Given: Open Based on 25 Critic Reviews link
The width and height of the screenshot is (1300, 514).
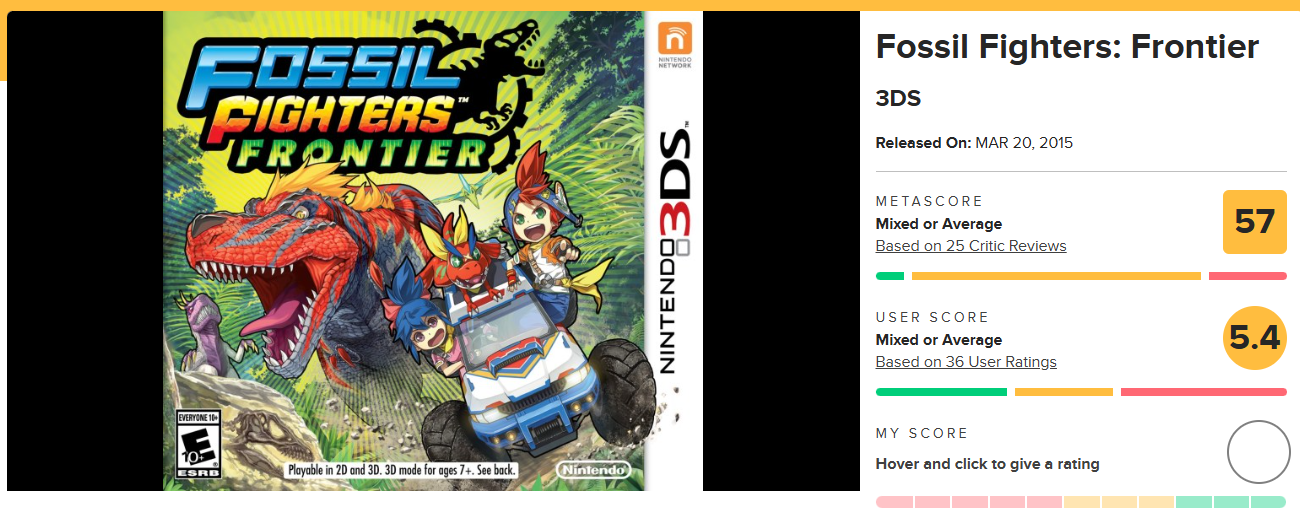Looking at the screenshot, I should [x=971, y=246].
